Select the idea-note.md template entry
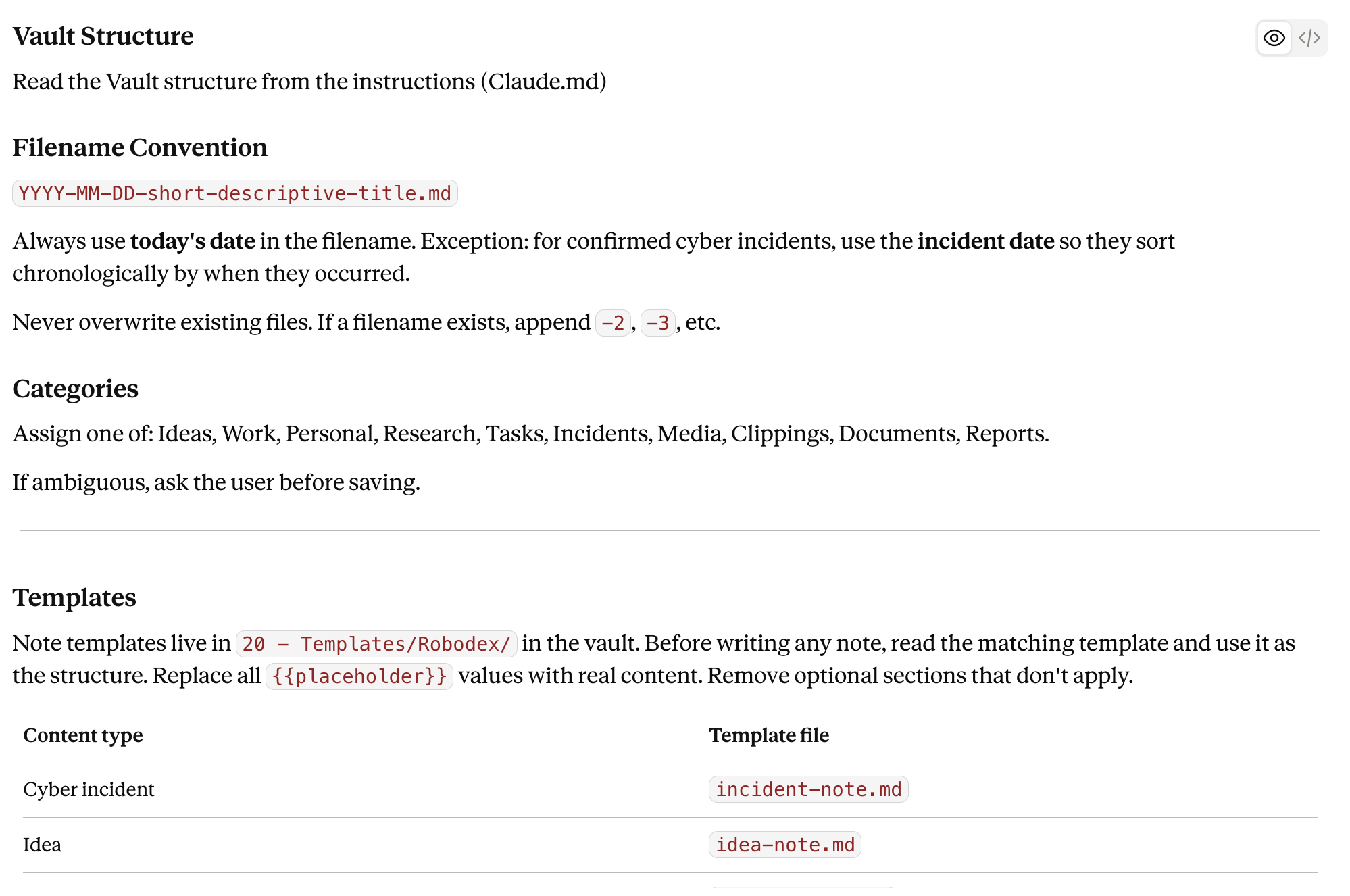The height and width of the screenshot is (896, 1350). coord(785,845)
